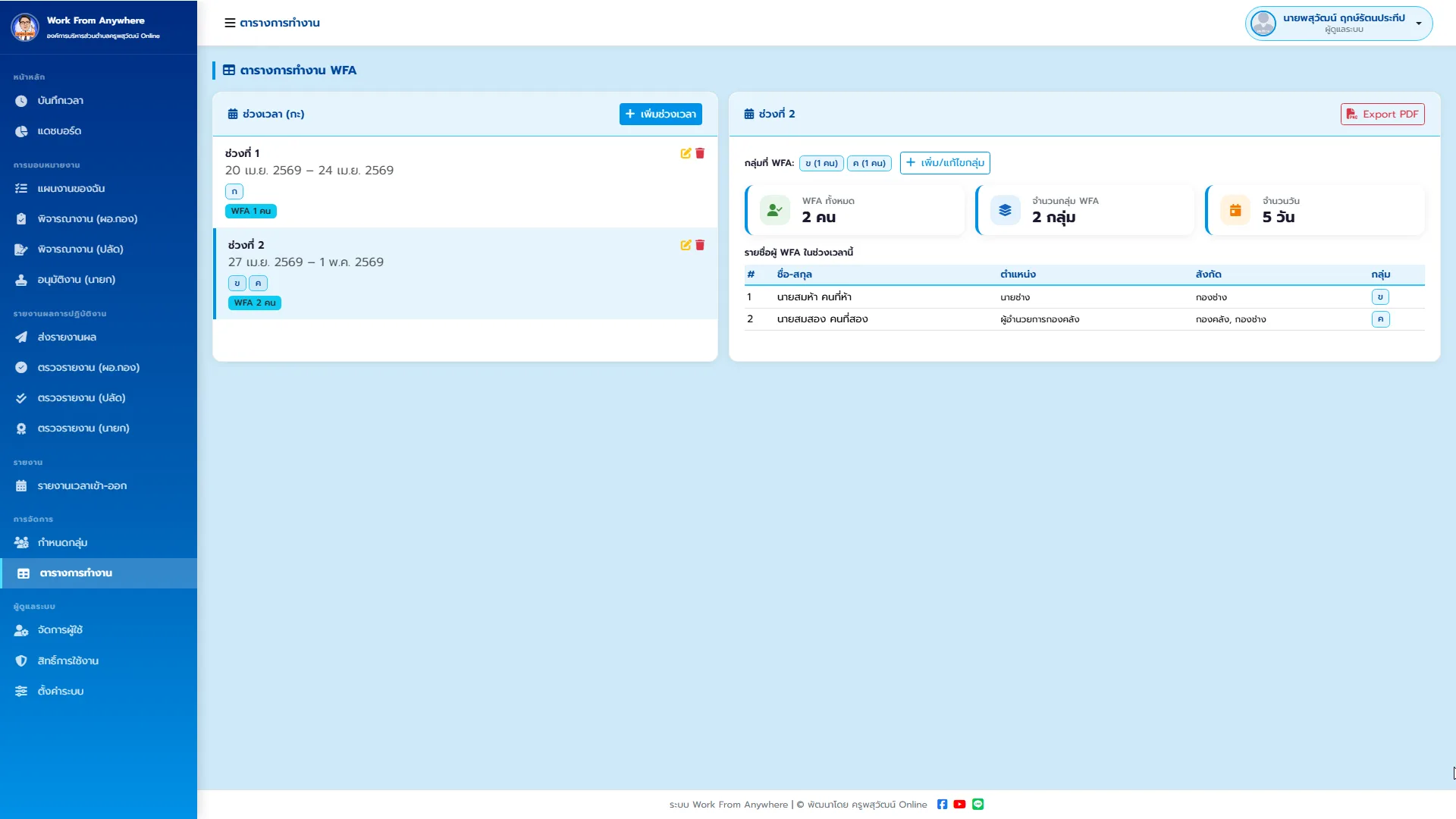Open ตั้งค่าระบบ in the sidebar
This screenshot has height=819, width=1456.
(x=99, y=692)
